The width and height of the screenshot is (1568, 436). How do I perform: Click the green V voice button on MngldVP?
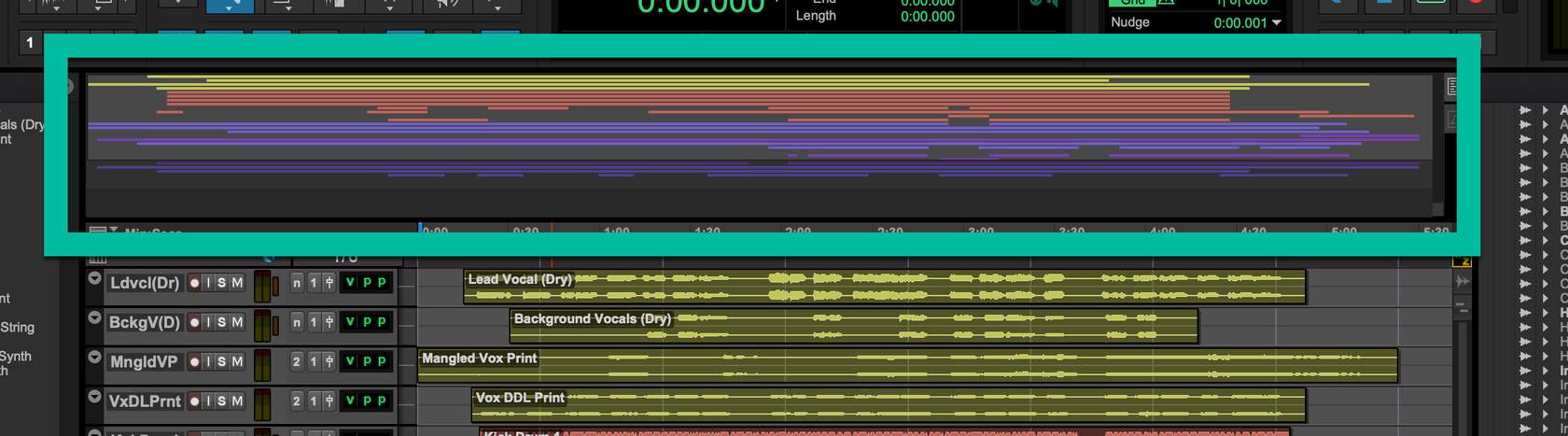350,361
